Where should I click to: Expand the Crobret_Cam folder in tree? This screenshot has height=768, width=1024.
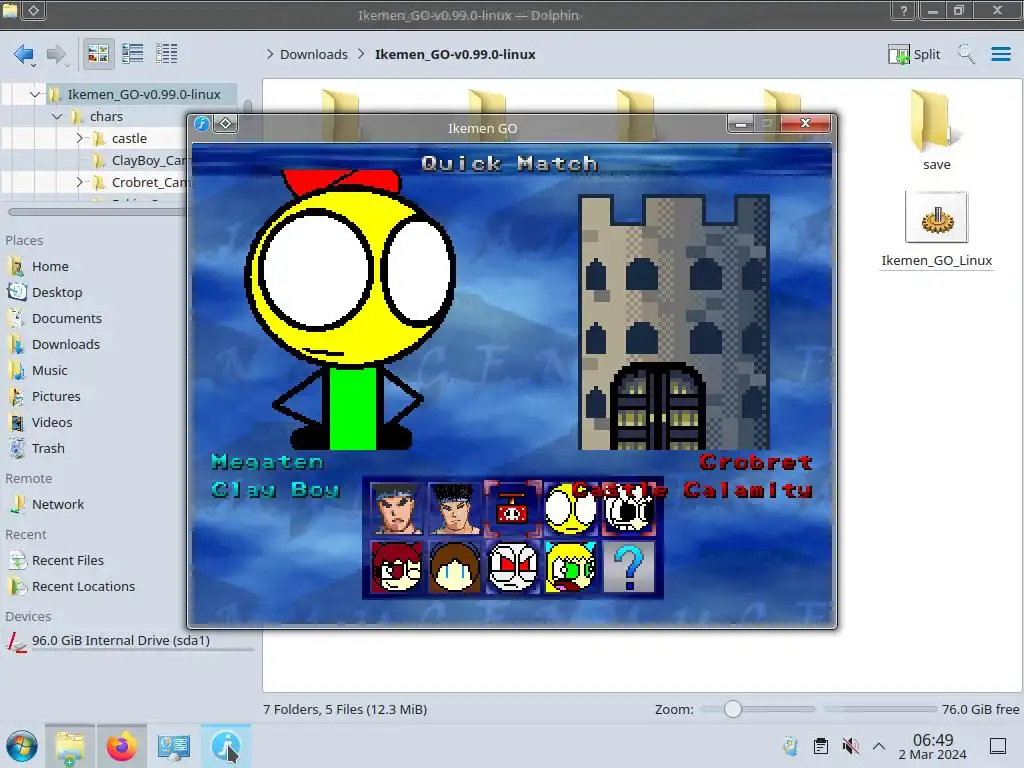click(x=79, y=182)
